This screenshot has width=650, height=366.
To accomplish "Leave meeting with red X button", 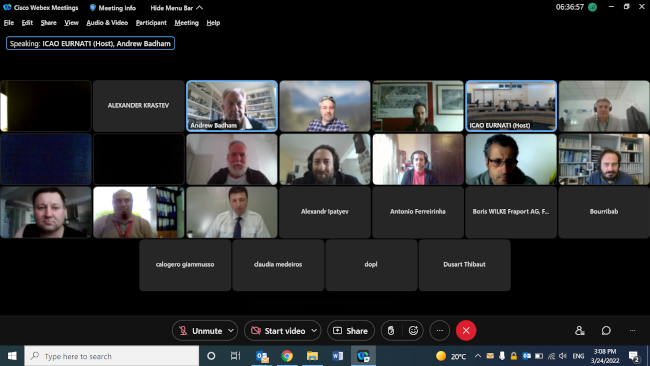I will (x=466, y=330).
